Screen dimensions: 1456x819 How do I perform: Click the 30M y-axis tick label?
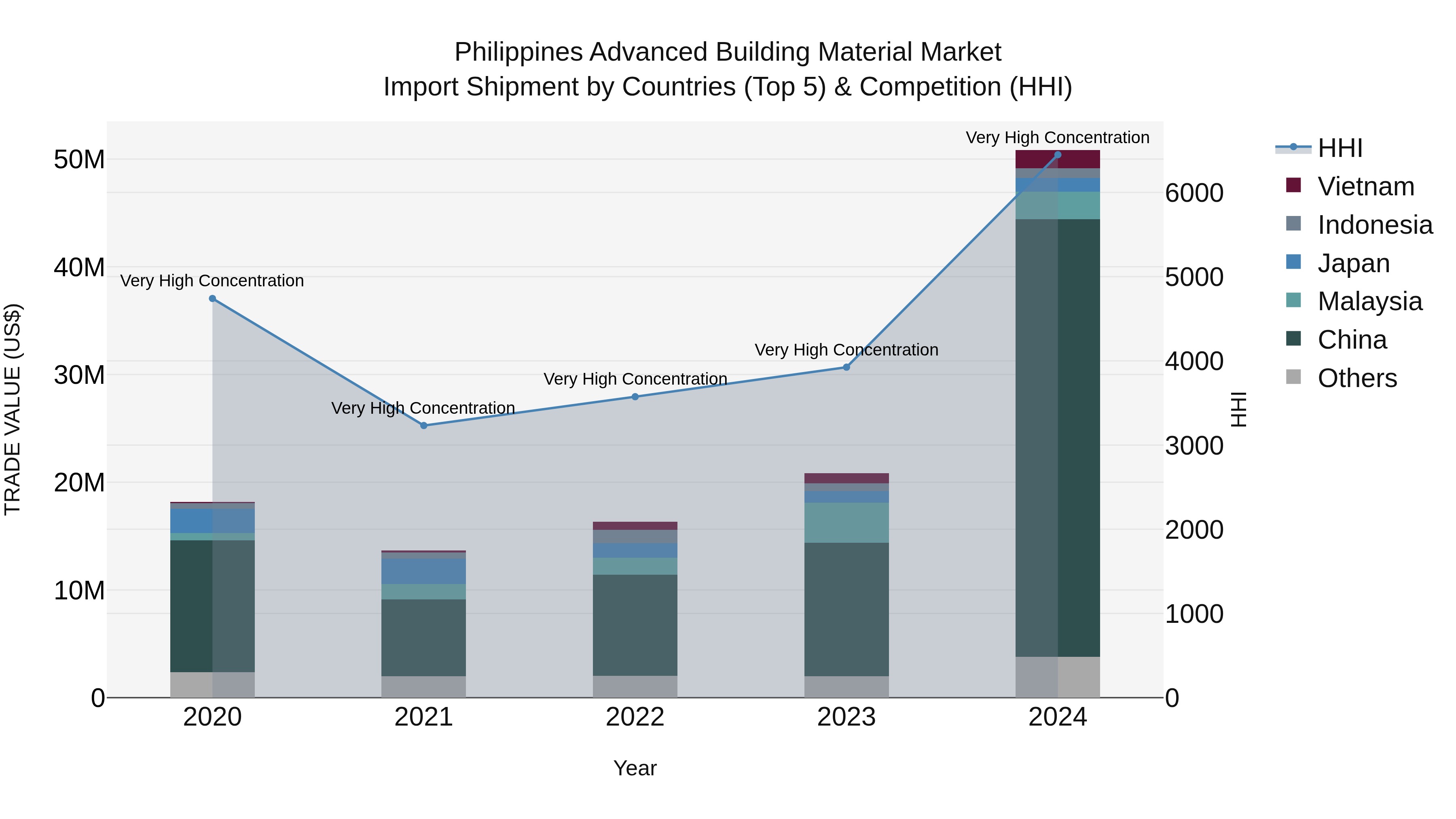click(79, 375)
